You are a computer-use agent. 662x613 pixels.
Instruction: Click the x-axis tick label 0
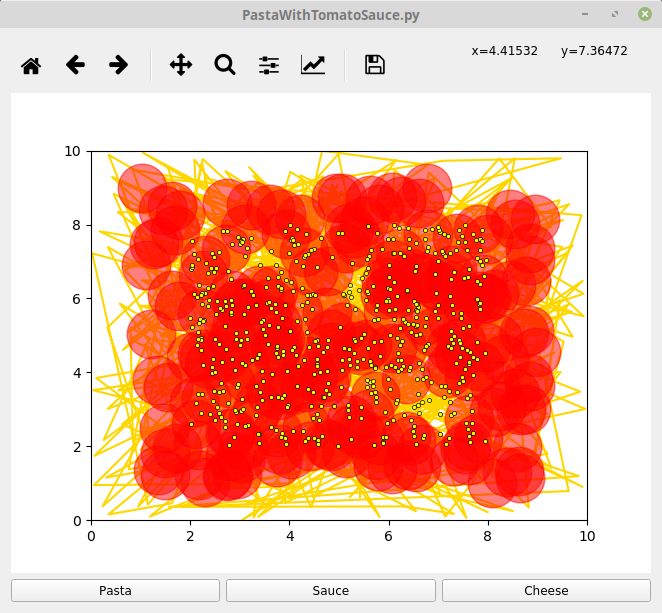pos(91,536)
